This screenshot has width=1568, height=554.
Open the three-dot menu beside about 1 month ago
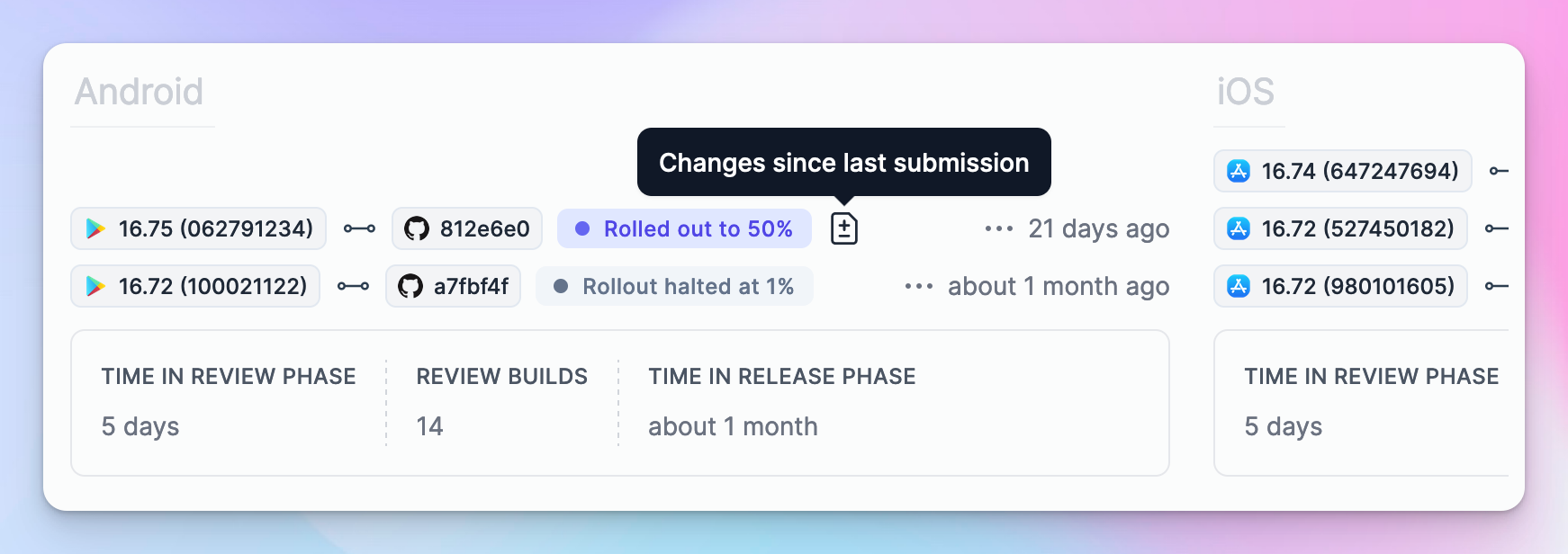tap(919, 286)
